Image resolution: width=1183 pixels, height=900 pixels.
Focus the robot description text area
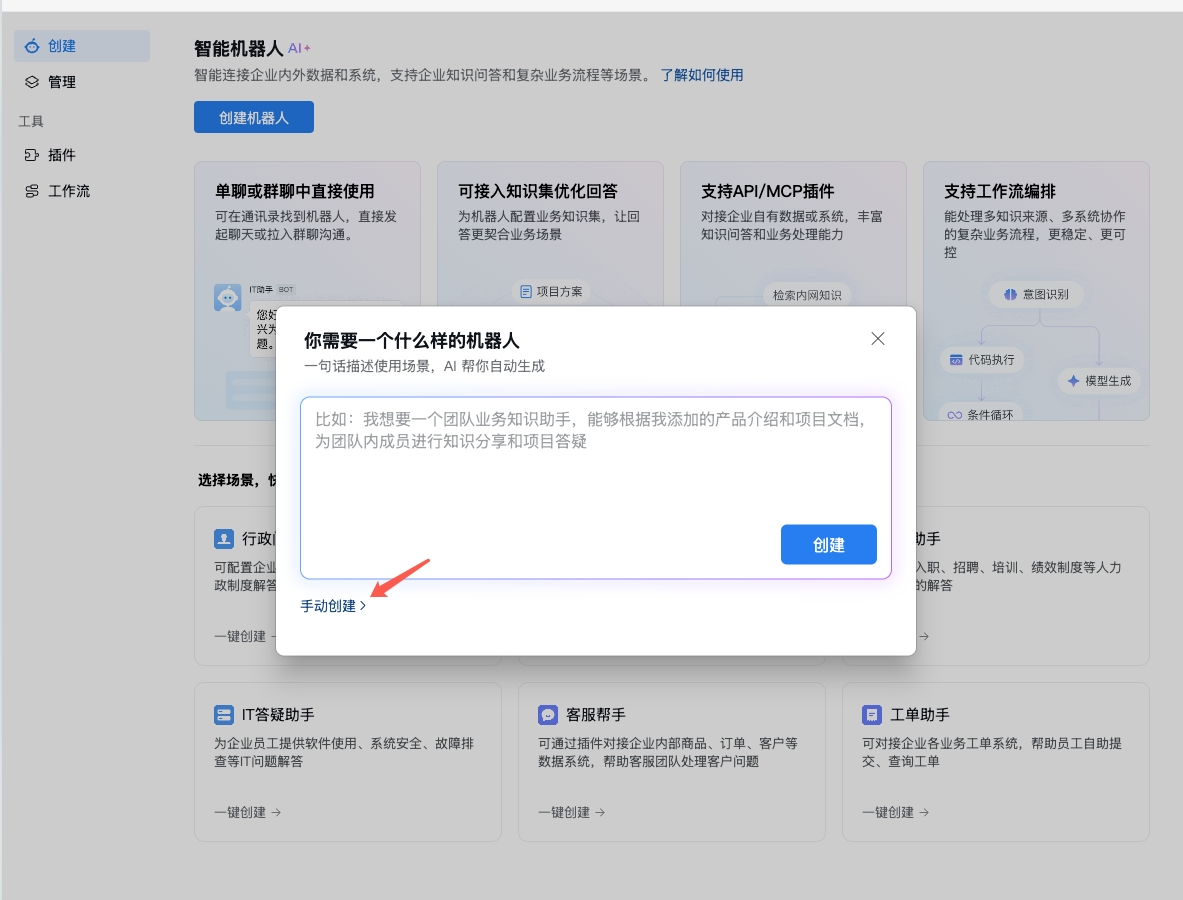point(596,488)
